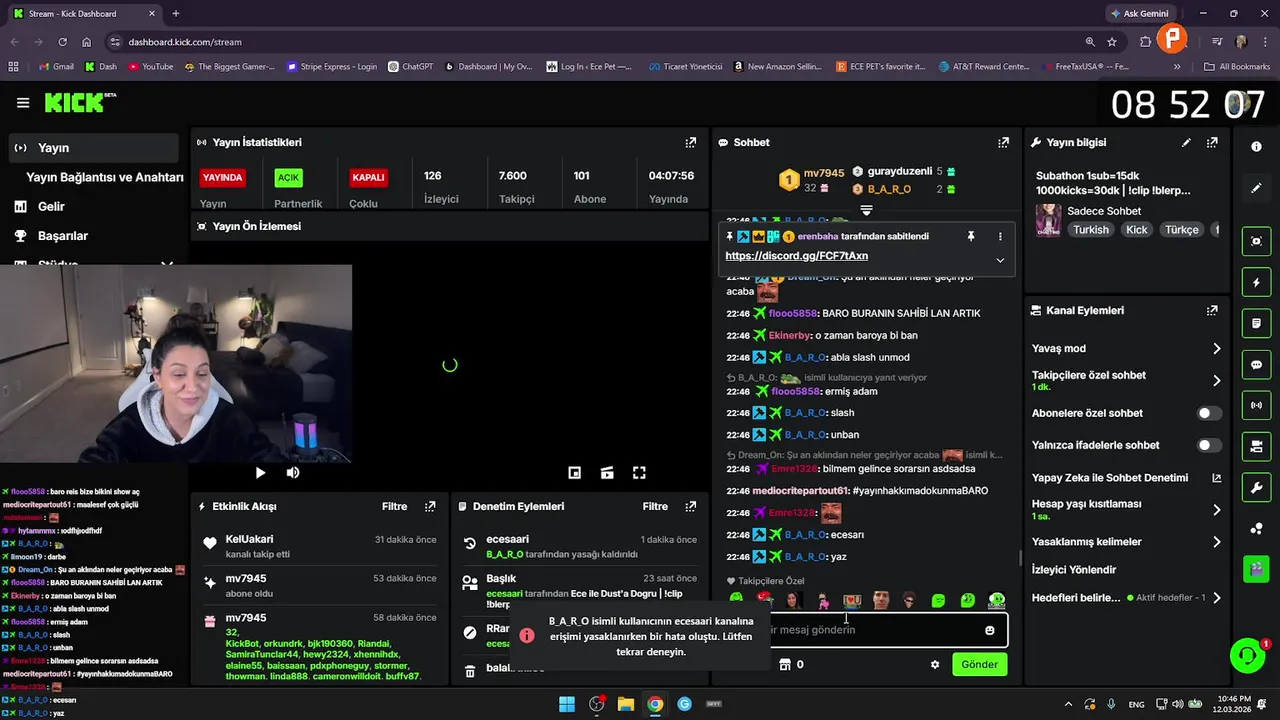
Task: Toggle the stream preview panel icon in right sidebar
Action: [x=1257, y=241]
